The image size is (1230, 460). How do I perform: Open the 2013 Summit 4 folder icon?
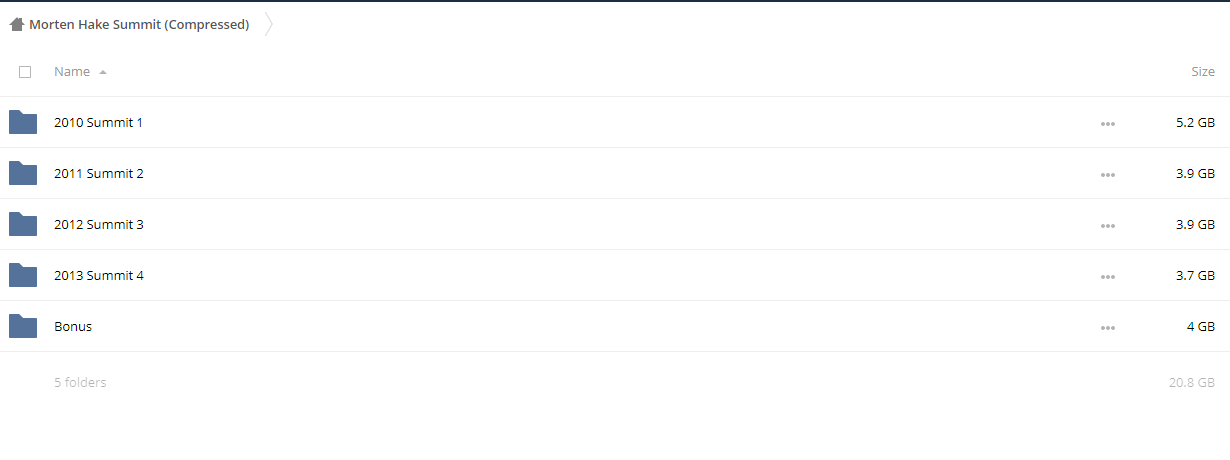coord(23,275)
